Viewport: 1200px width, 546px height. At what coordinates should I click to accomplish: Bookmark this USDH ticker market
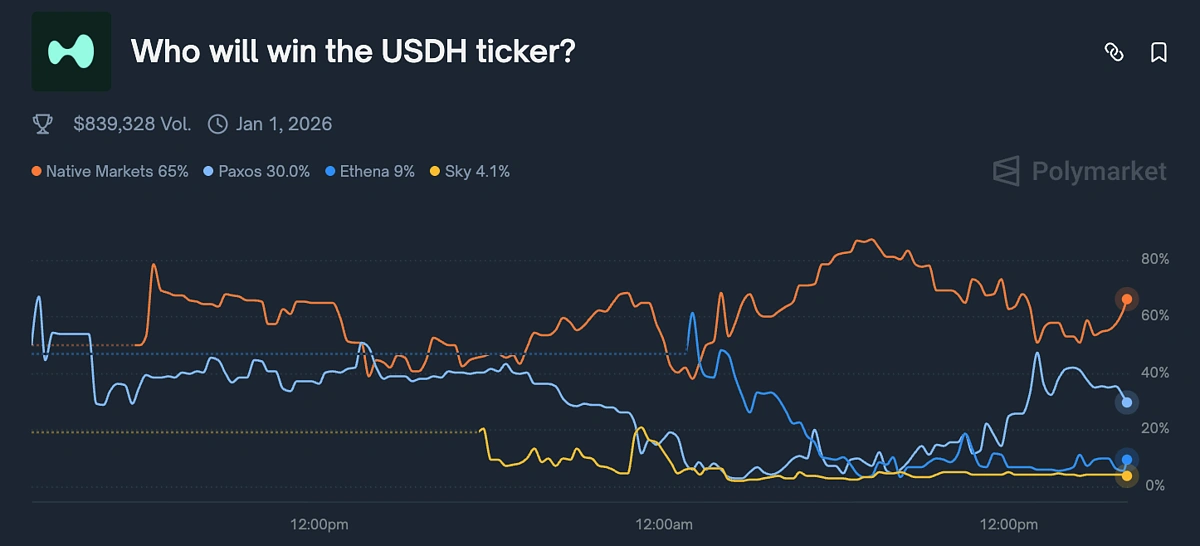click(1158, 52)
